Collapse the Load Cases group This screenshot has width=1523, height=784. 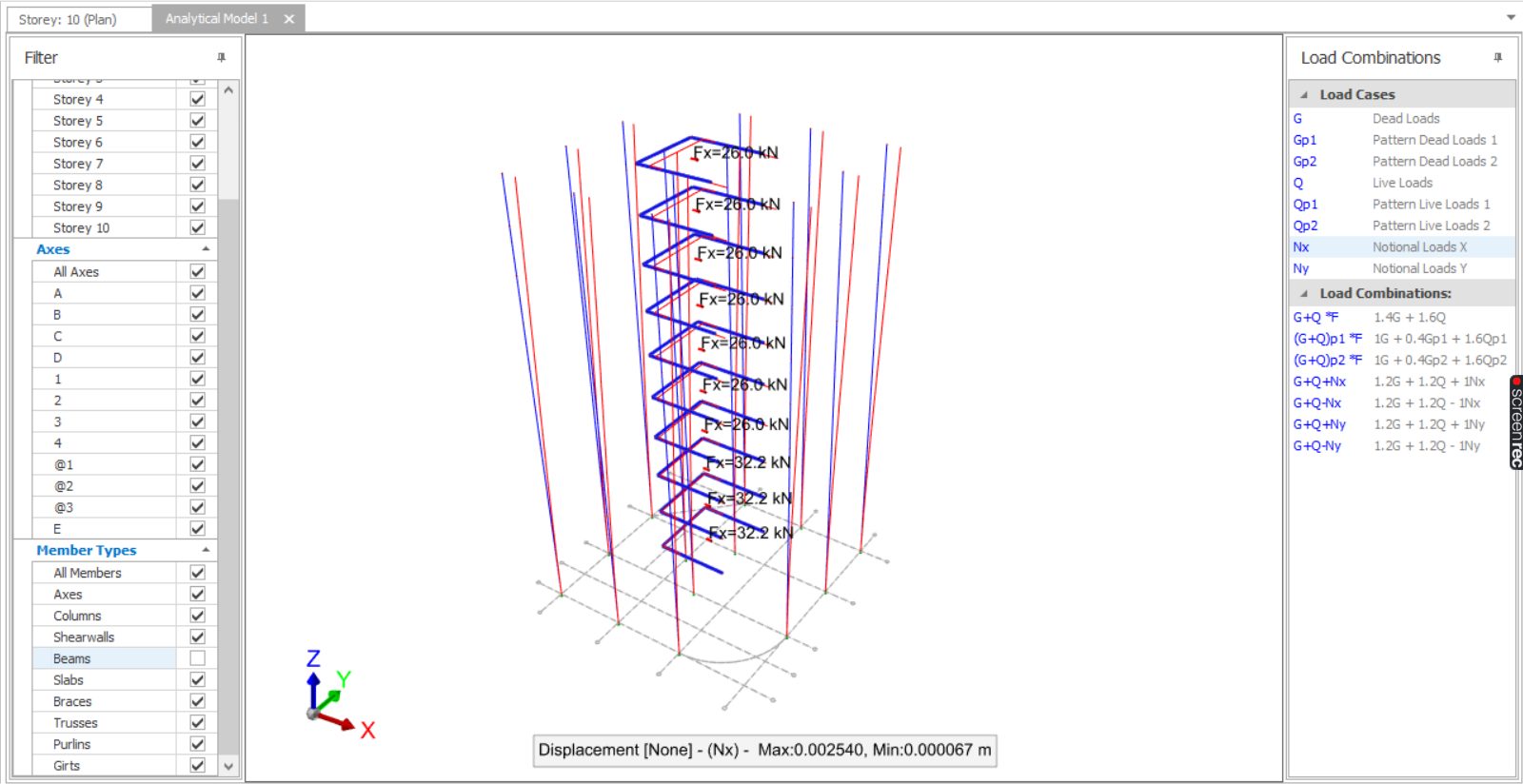pyautogui.click(x=1304, y=95)
